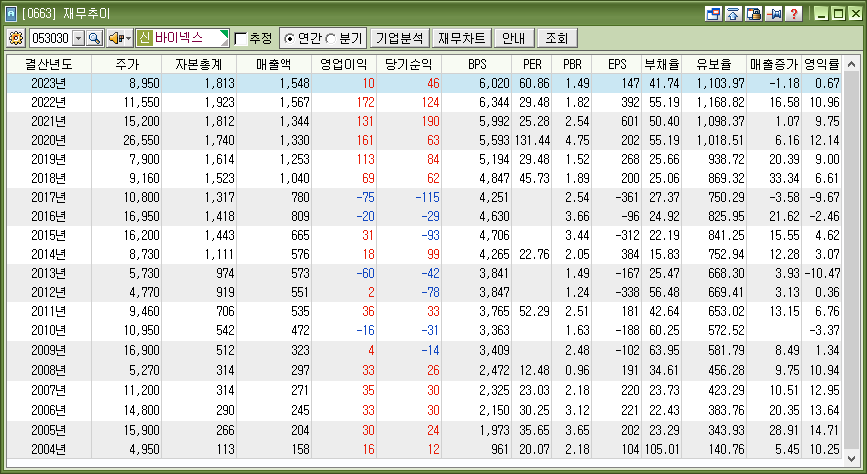Click the 당기순익 column header
The height and width of the screenshot is (474, 867).
(x=409, y=64)
